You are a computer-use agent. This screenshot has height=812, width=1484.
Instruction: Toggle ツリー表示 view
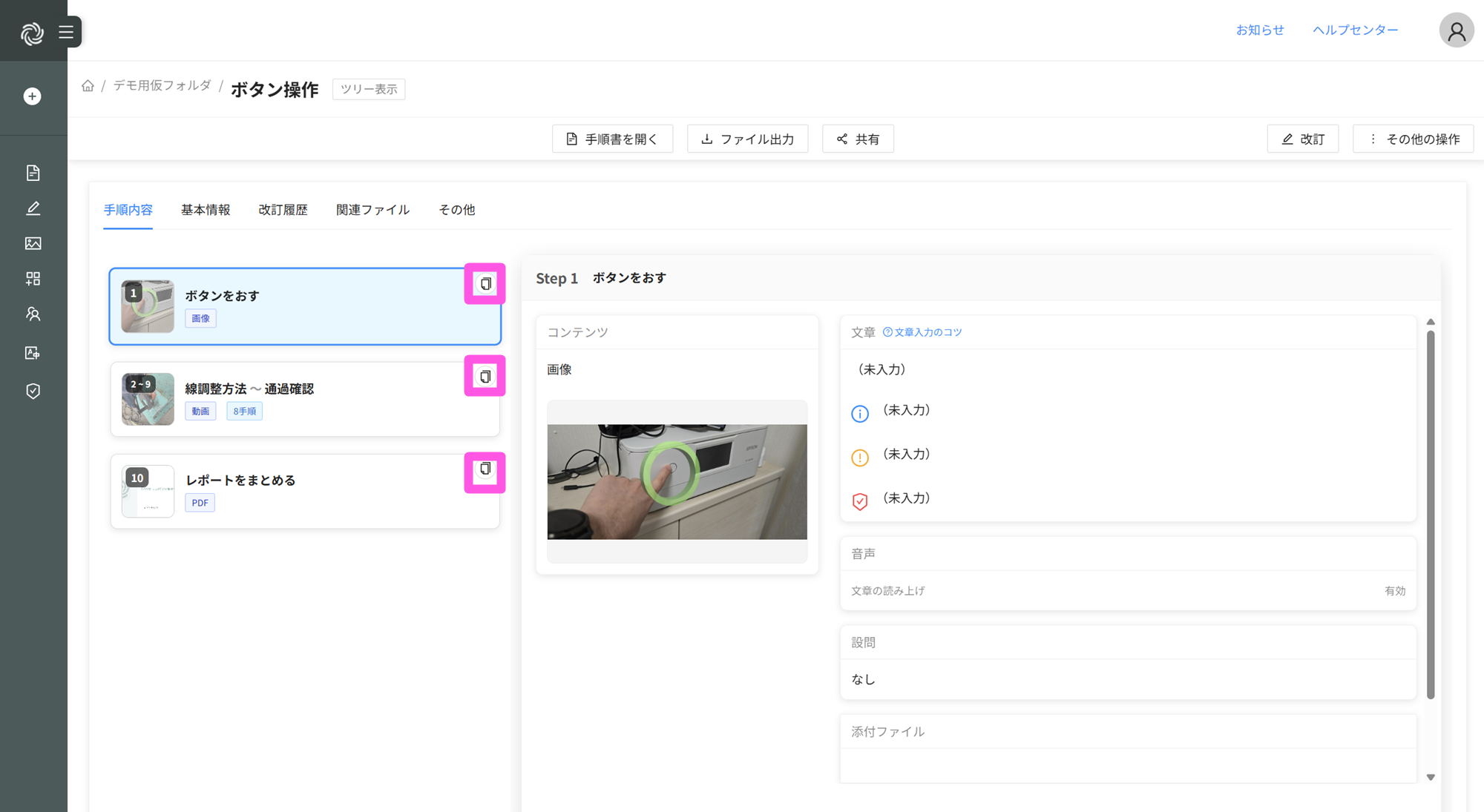point(369,89)
